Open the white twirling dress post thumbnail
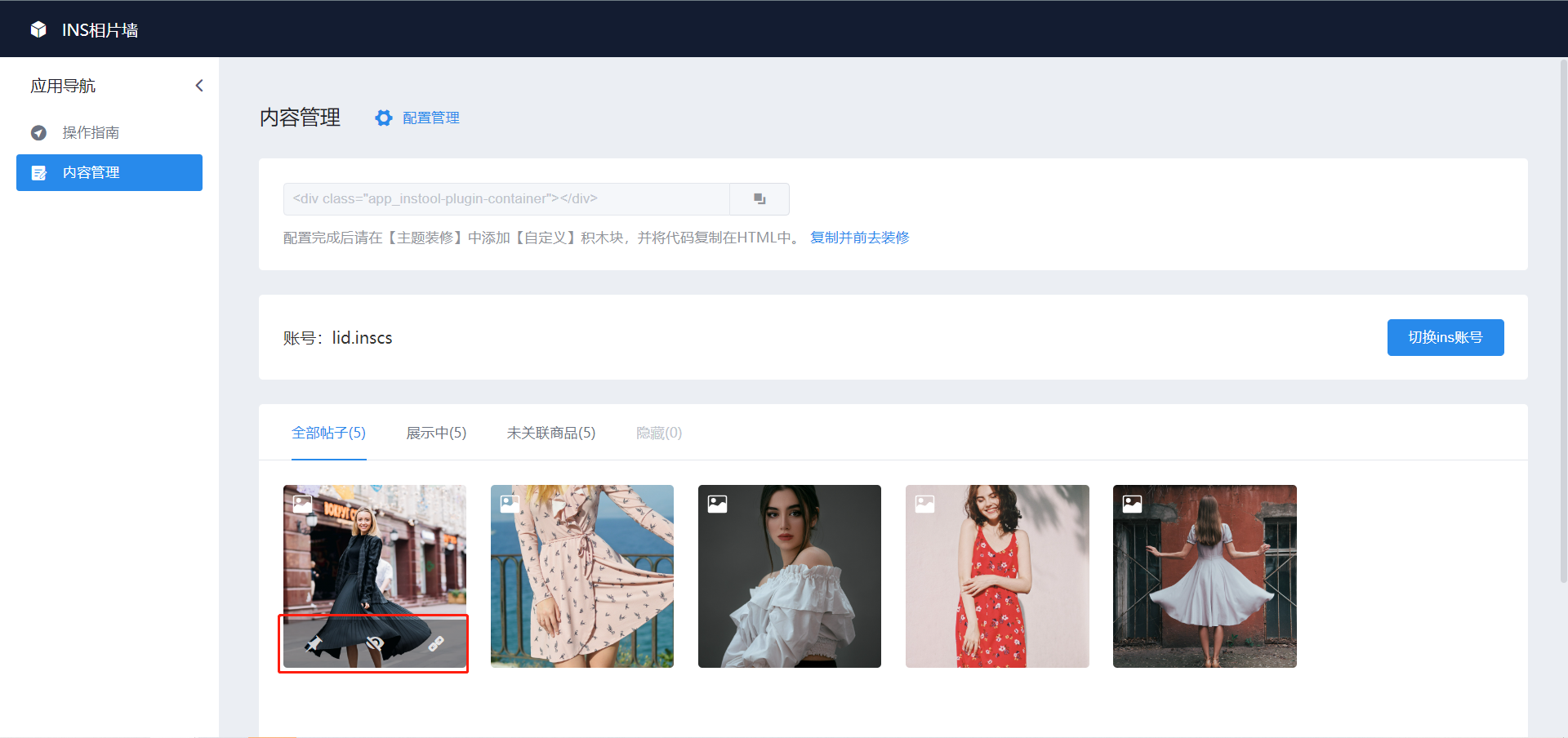Screen dimensions: 1568x738 [x=1205, y=576]
